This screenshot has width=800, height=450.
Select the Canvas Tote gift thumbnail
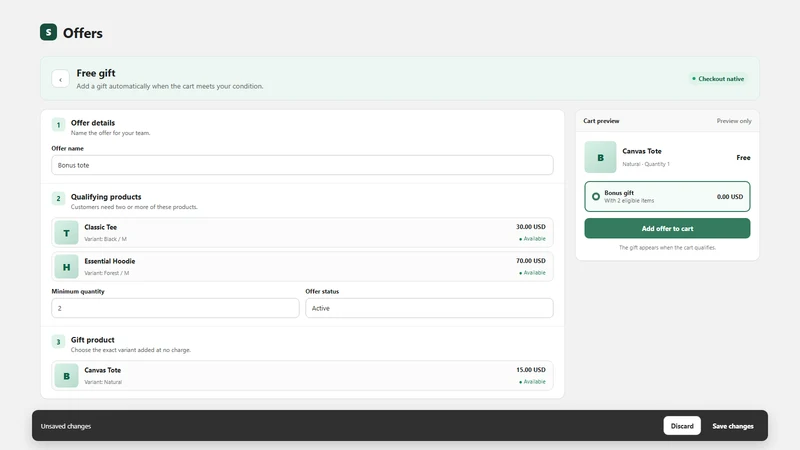click(66, 376)
